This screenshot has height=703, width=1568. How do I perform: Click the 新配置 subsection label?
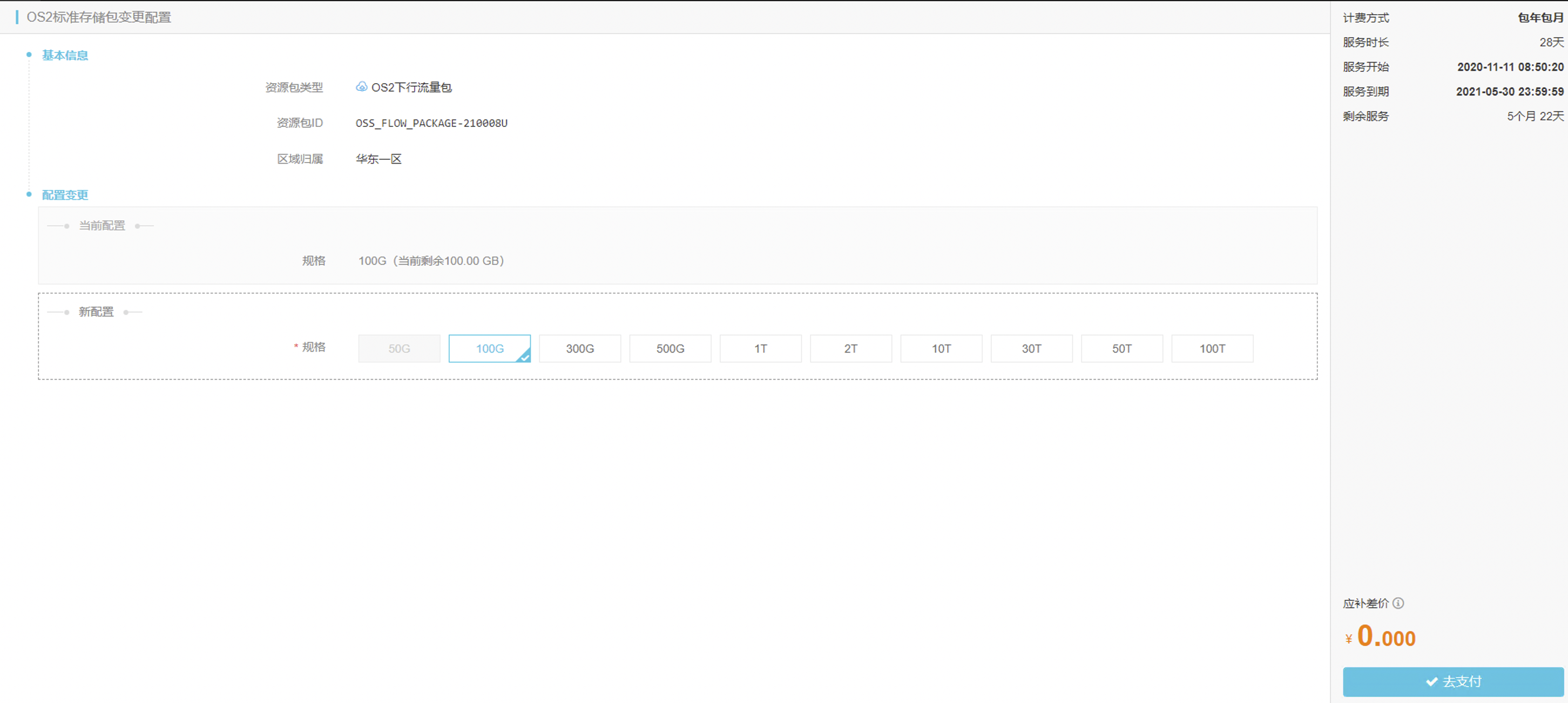tap(96, 312)
